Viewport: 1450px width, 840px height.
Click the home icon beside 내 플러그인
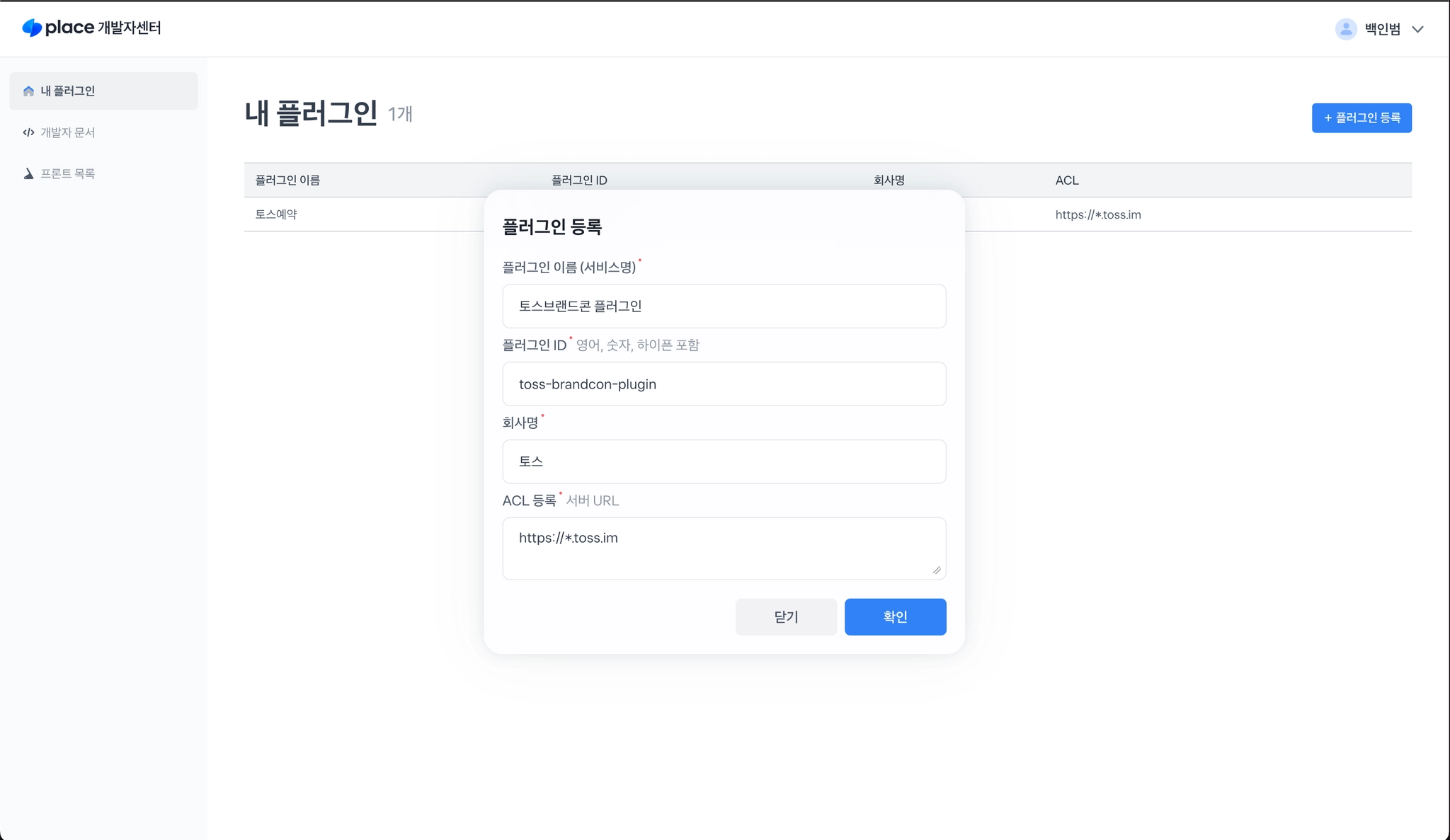coord(28,91)
